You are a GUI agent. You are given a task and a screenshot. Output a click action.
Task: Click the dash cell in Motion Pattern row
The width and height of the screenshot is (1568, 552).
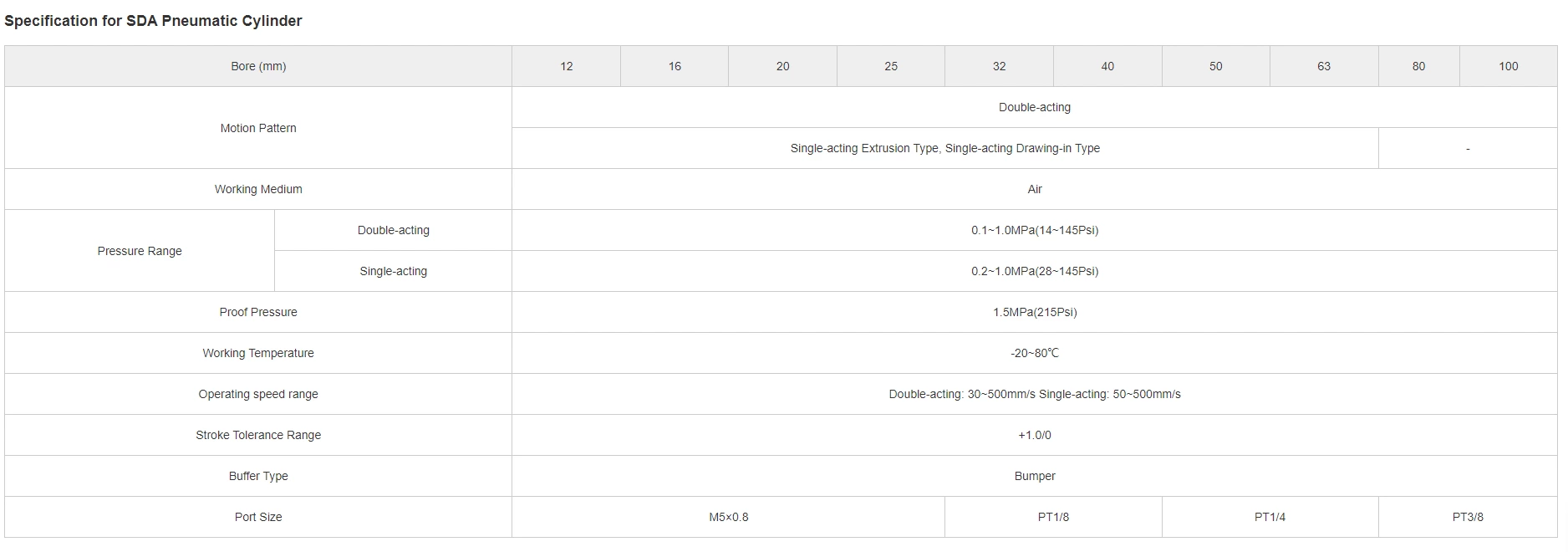(x=1468, y=148)
